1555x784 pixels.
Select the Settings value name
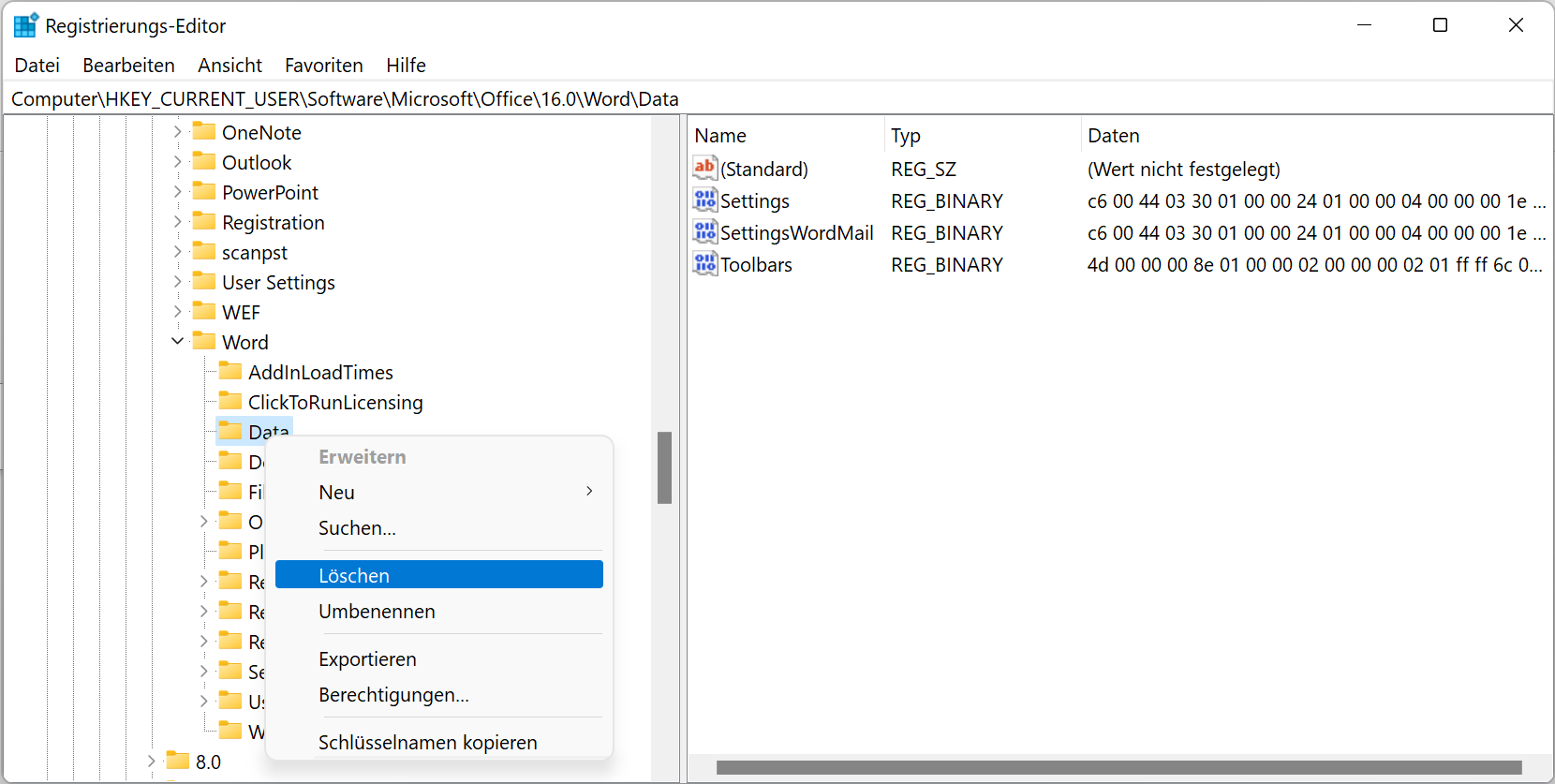pyautogui.click(x=755, y=201)
